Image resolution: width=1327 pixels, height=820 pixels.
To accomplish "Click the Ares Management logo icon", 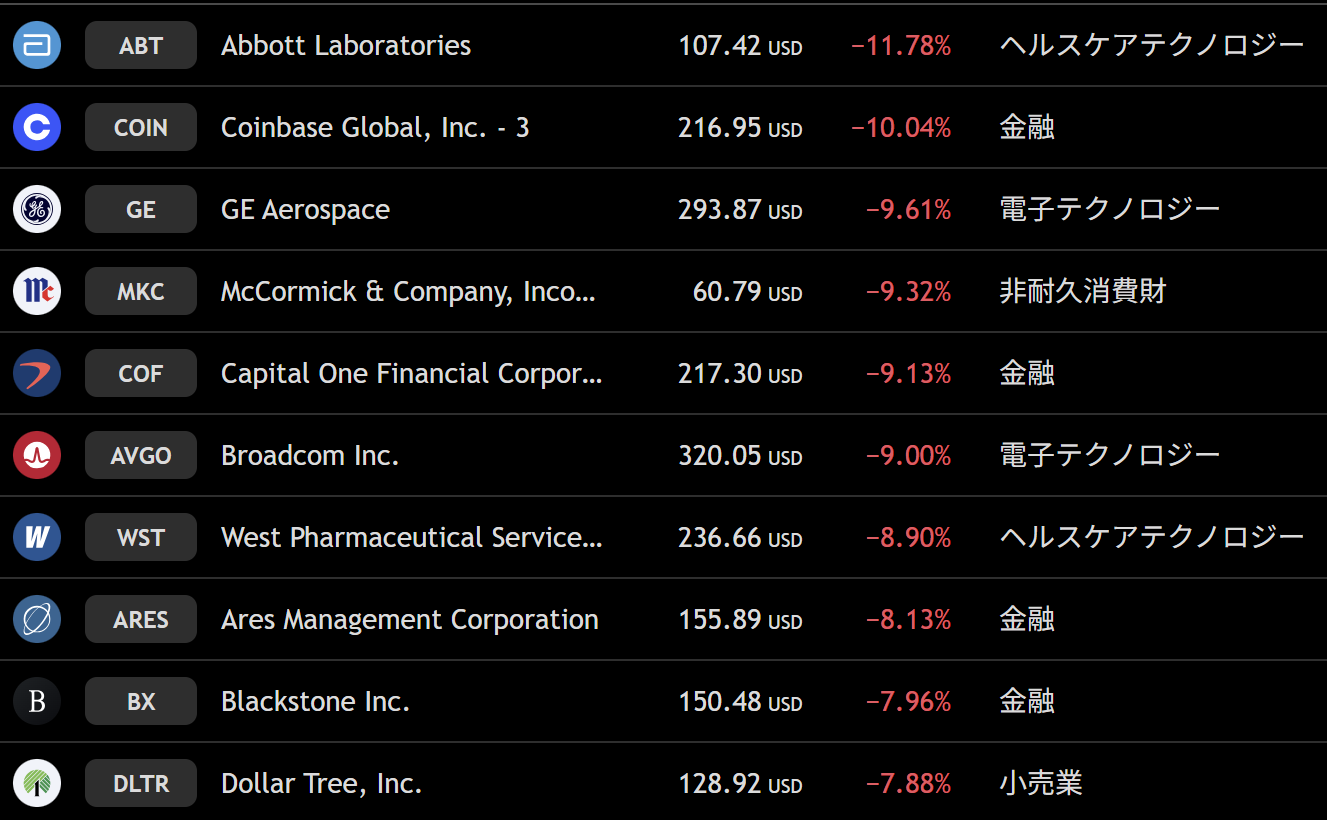I will (37, 620).
